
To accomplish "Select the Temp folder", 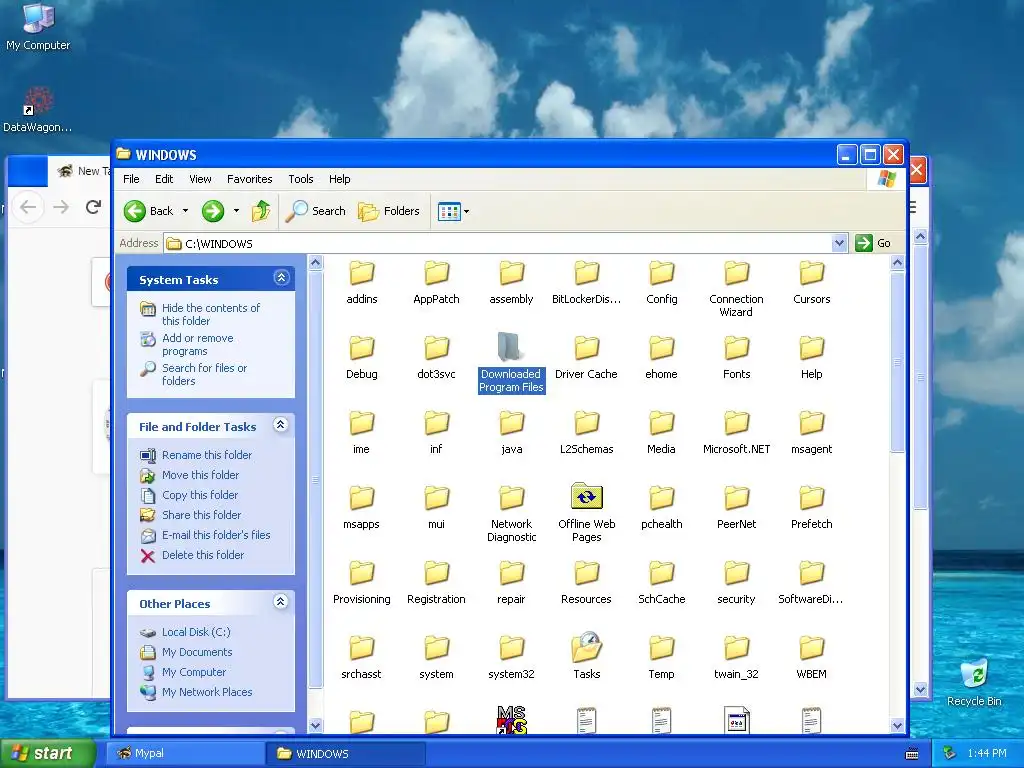I will click(662, 658).
